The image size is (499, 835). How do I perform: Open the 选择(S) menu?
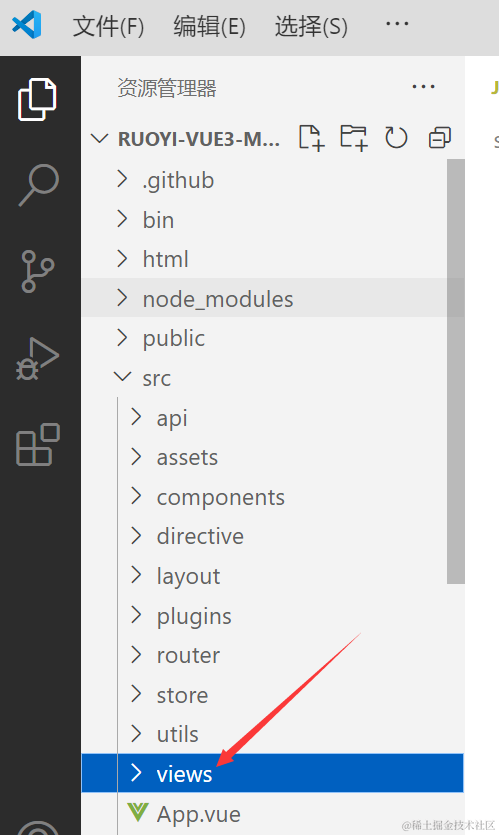pyautogui.click(x=311, y=26)
